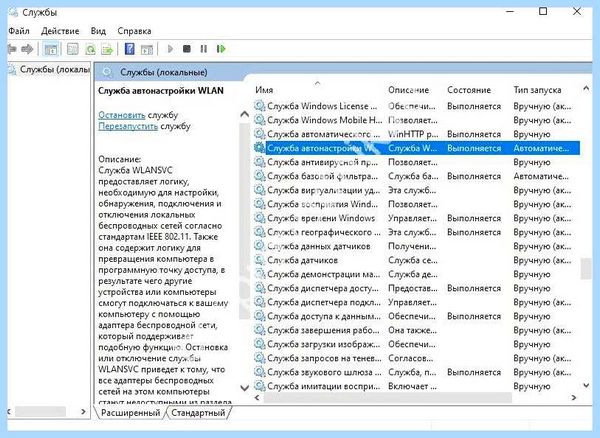This screenshot has height=438, width=600.
Task: Click the Перезапустить service link
Action: pyautogui.click(x=128, y=126)
